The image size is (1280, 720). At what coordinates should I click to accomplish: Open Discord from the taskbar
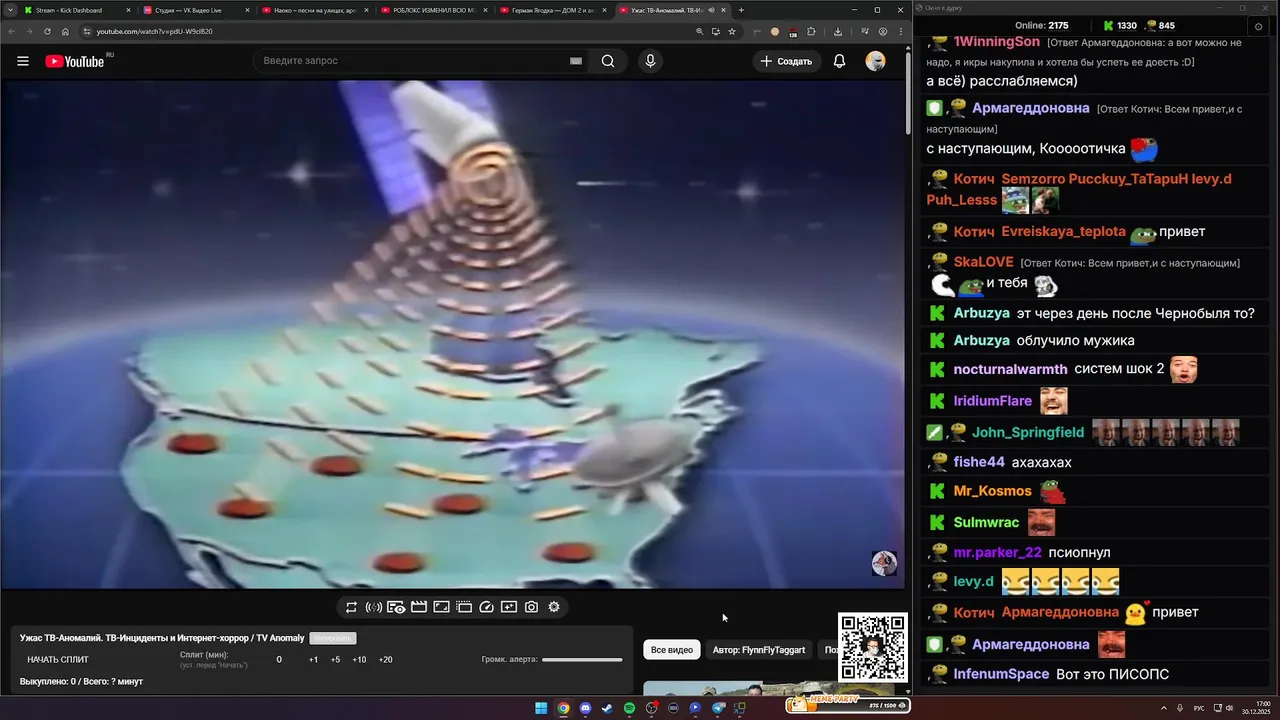[585, 708]
